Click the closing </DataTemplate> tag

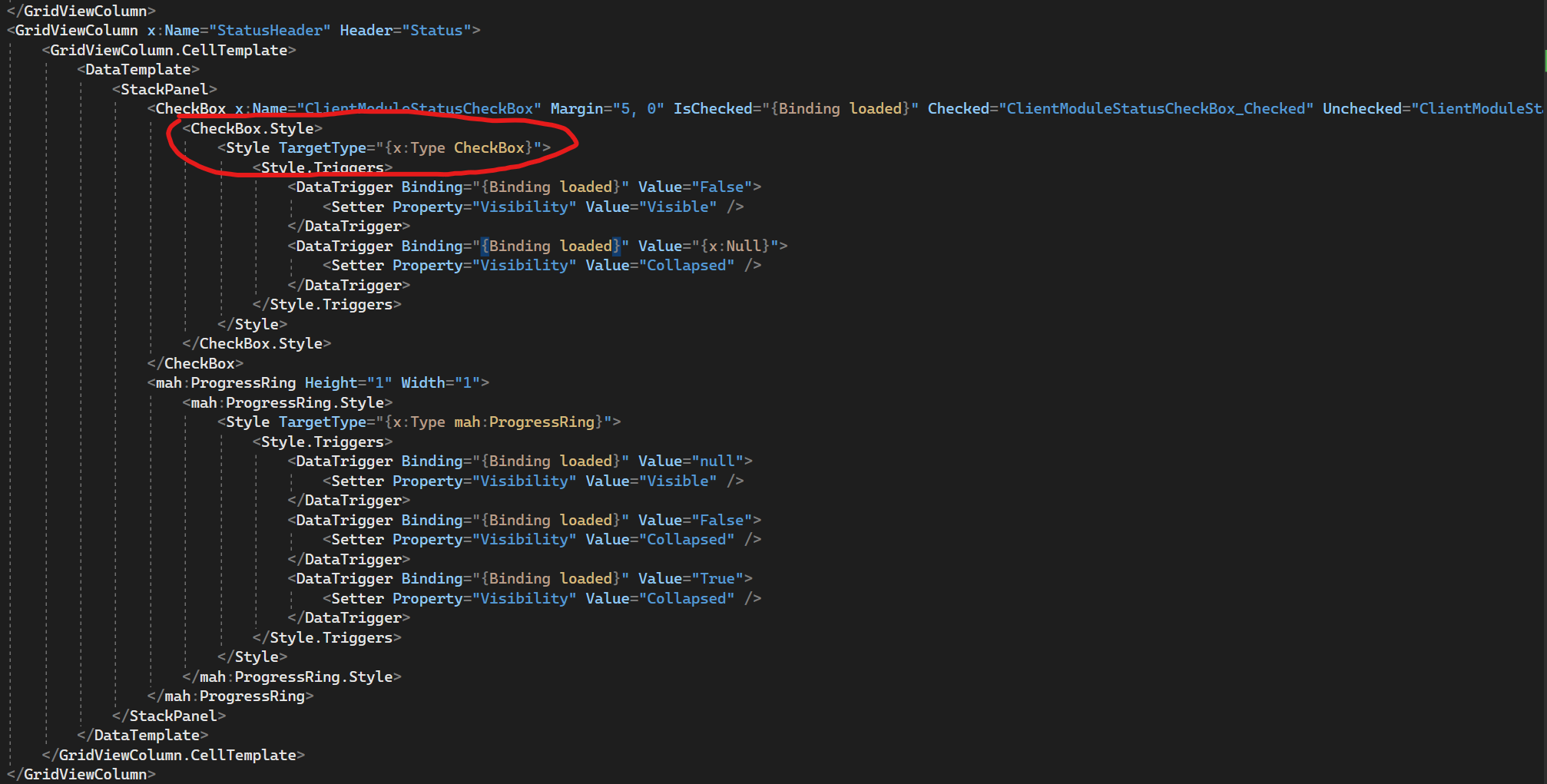click(x=143, y=736)
